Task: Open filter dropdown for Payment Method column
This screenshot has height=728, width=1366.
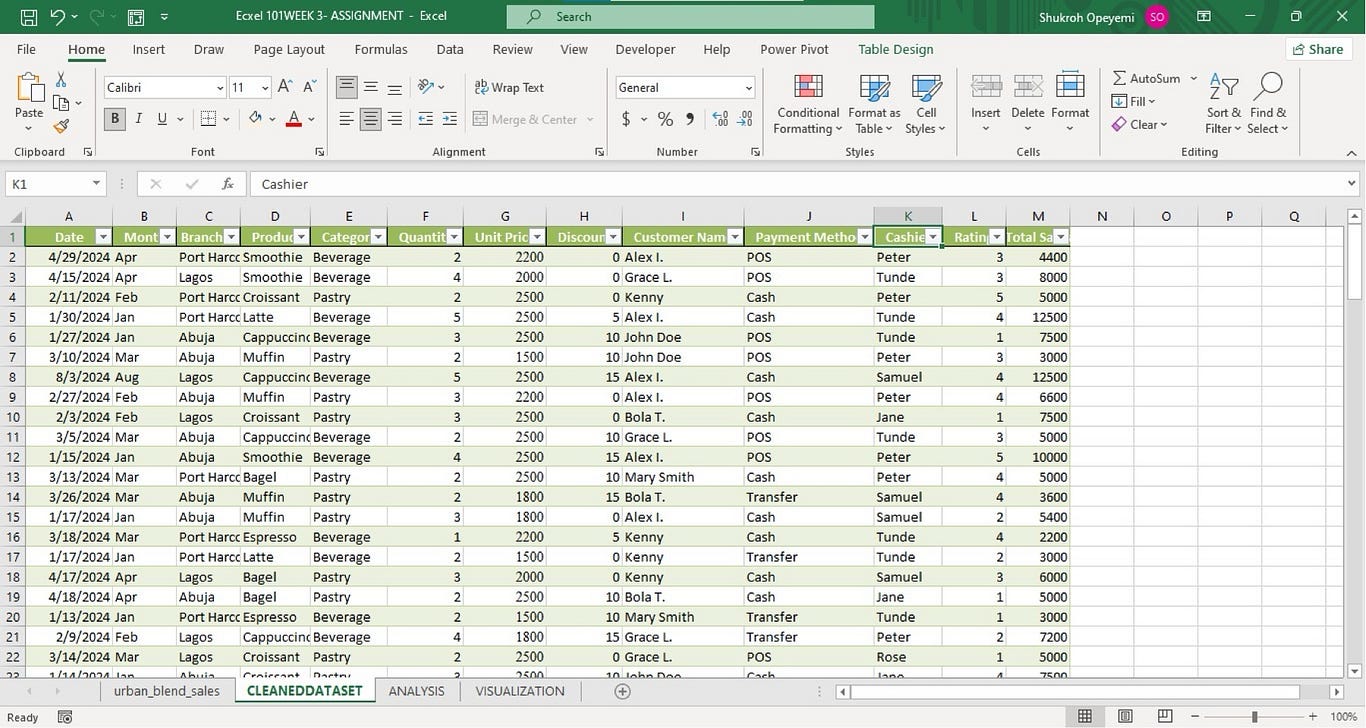Action: coord(864,237)
